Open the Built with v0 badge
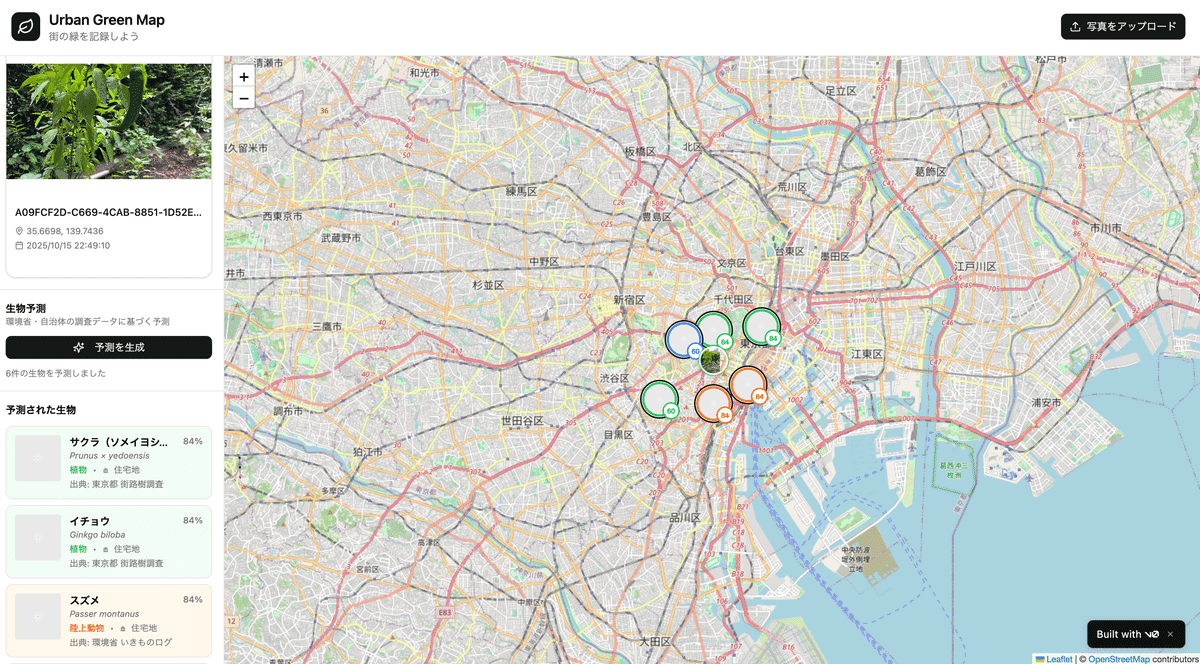This screenshot has height=664, width=1200. (1128, 634)
